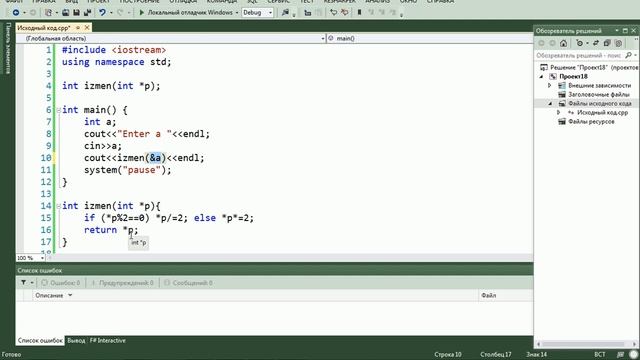Viewport: 640px width, 360px height.
Task: Place cursor on line 11 system("pause")
Action: tap(128, 170)
